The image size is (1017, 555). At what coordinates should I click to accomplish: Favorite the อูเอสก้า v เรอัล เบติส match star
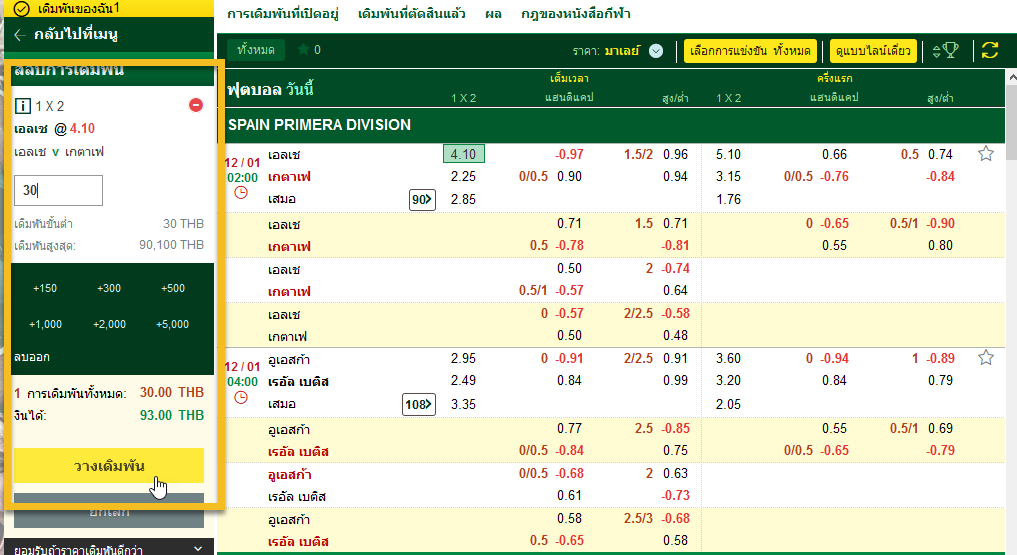tap(986, 358)
